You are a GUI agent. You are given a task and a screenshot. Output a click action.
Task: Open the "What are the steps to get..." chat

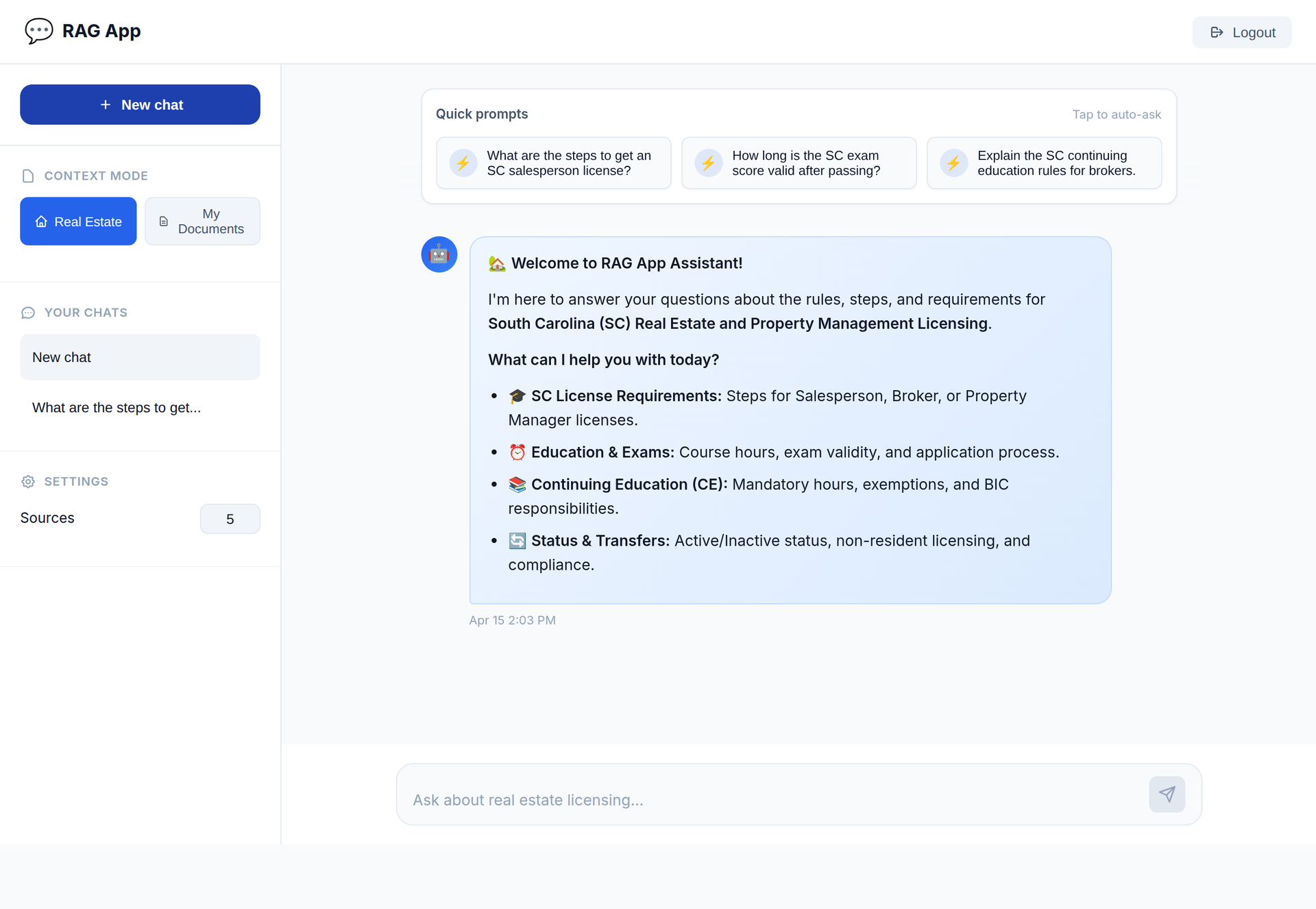pyautogui.click(x=140, y=408)
